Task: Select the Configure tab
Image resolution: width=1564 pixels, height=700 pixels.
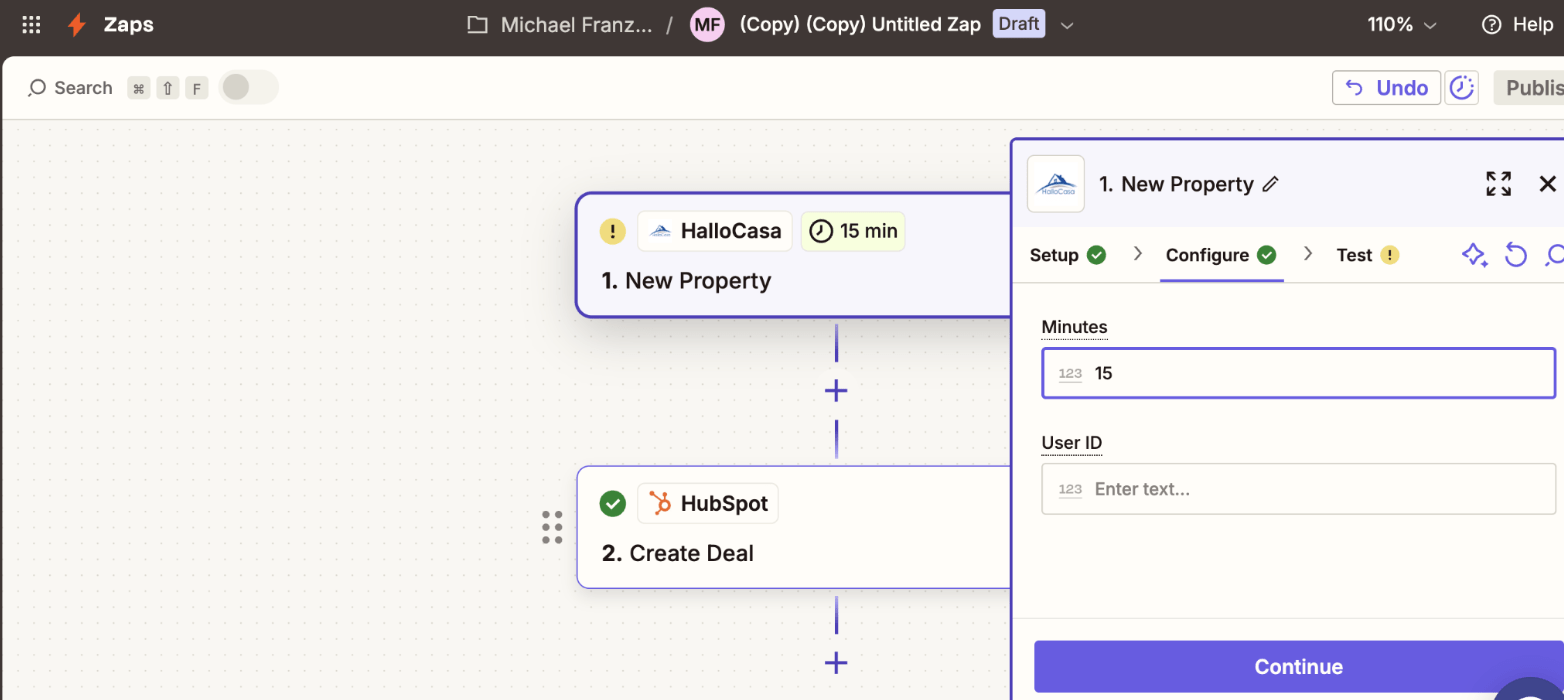Action: pos(1221,255)
